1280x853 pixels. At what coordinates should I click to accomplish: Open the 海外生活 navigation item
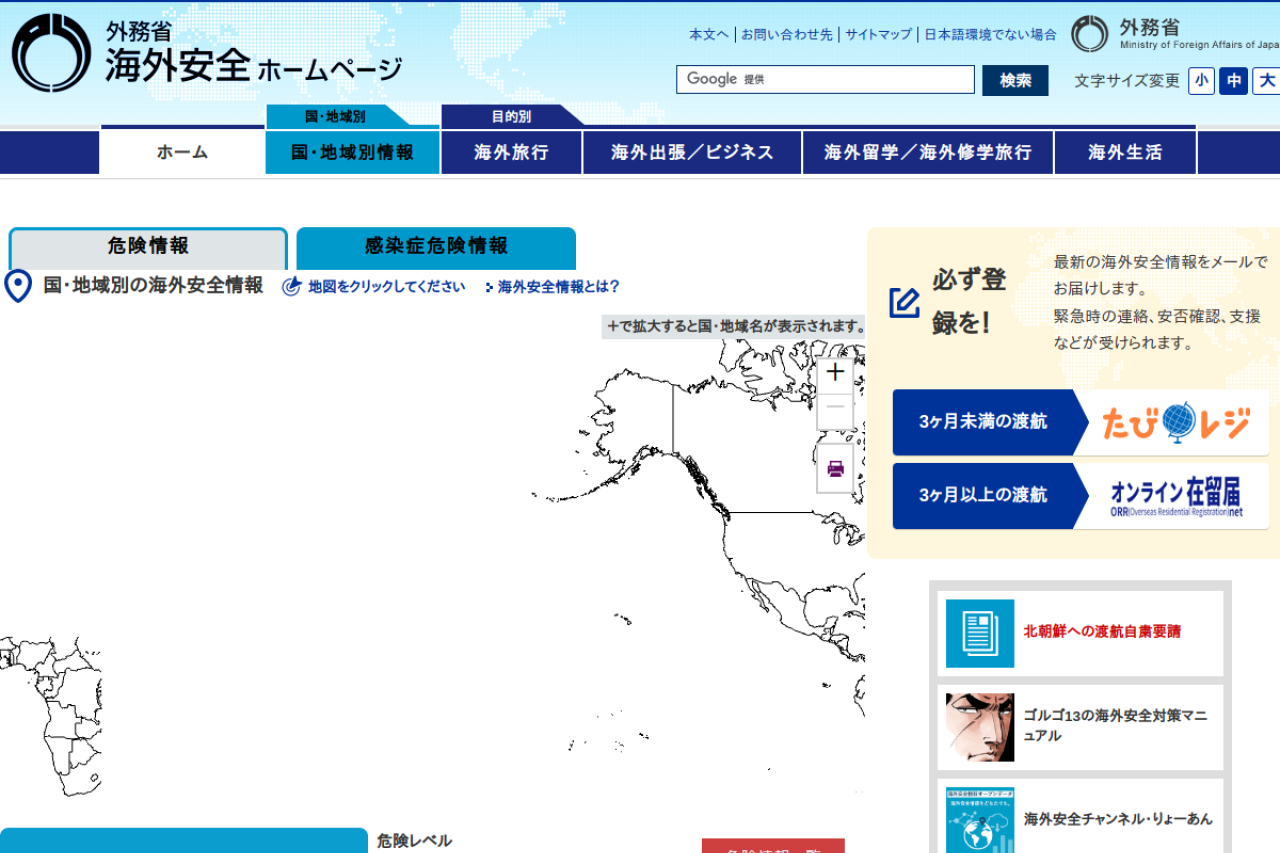click(1125, 152)
